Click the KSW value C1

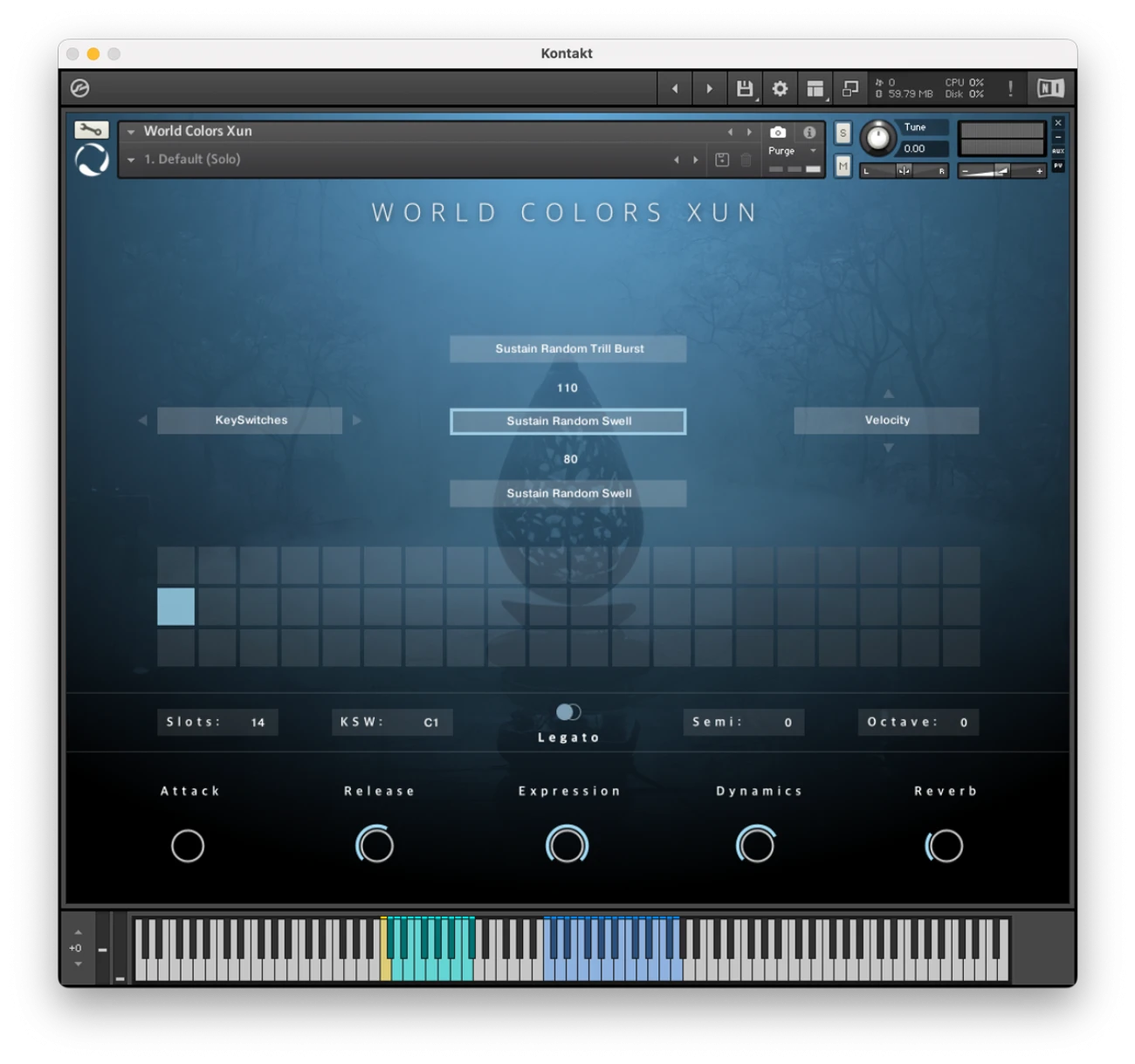pyautogui.click(x=431, y=723)
